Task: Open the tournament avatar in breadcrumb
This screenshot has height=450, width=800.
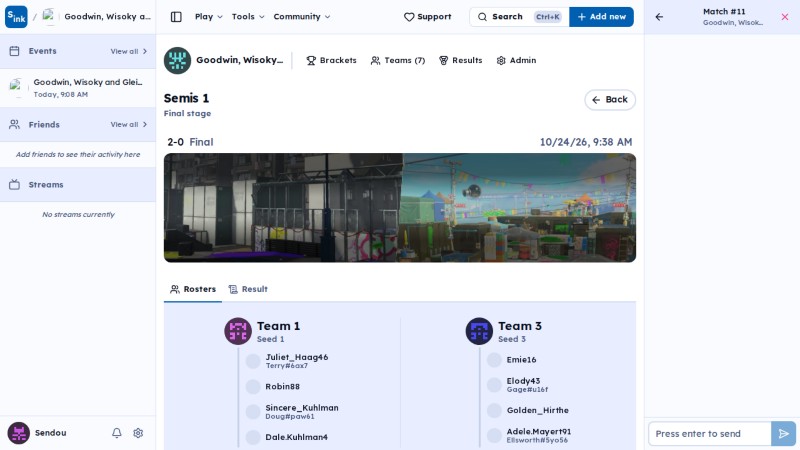Action: pyautogui.click(x=49, y=17)
